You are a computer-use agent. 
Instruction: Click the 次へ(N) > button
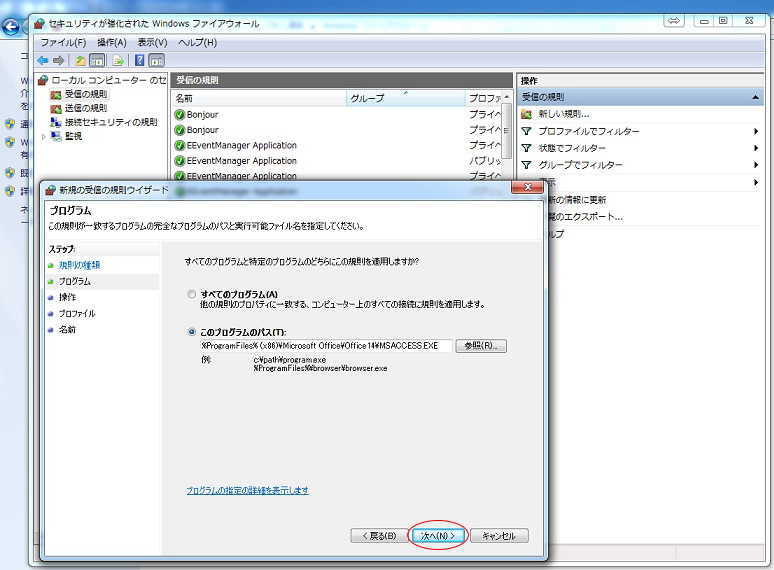pos(438,535)
